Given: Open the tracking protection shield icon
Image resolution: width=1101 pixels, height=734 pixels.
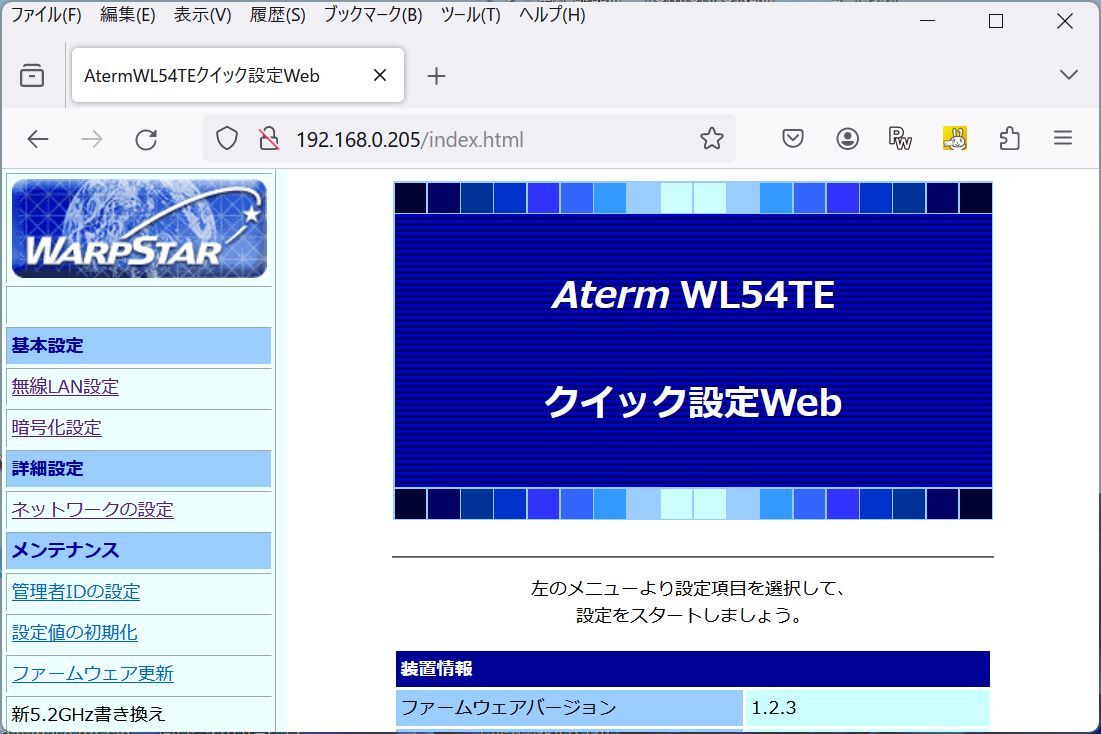Looking at the screenshot, I should tap(227, 139).
